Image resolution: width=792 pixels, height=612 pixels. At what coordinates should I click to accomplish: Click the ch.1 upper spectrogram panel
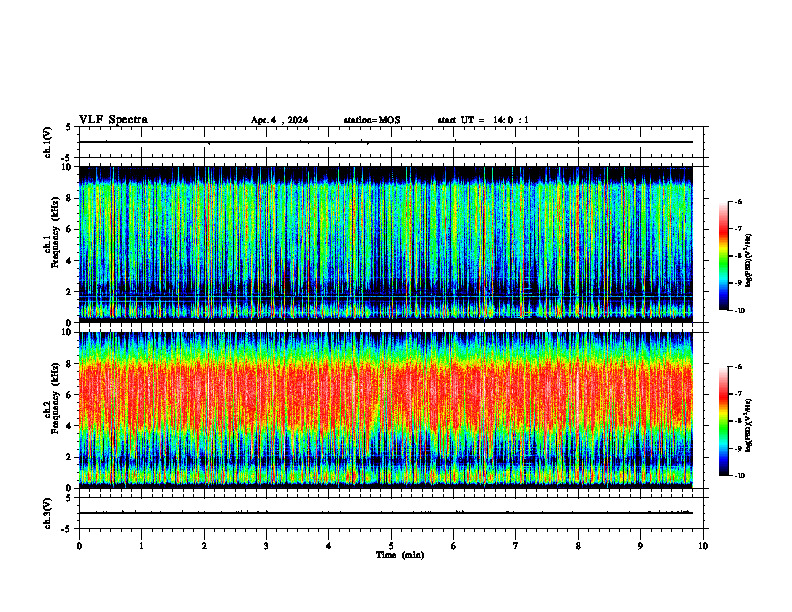tap(385, 244)
